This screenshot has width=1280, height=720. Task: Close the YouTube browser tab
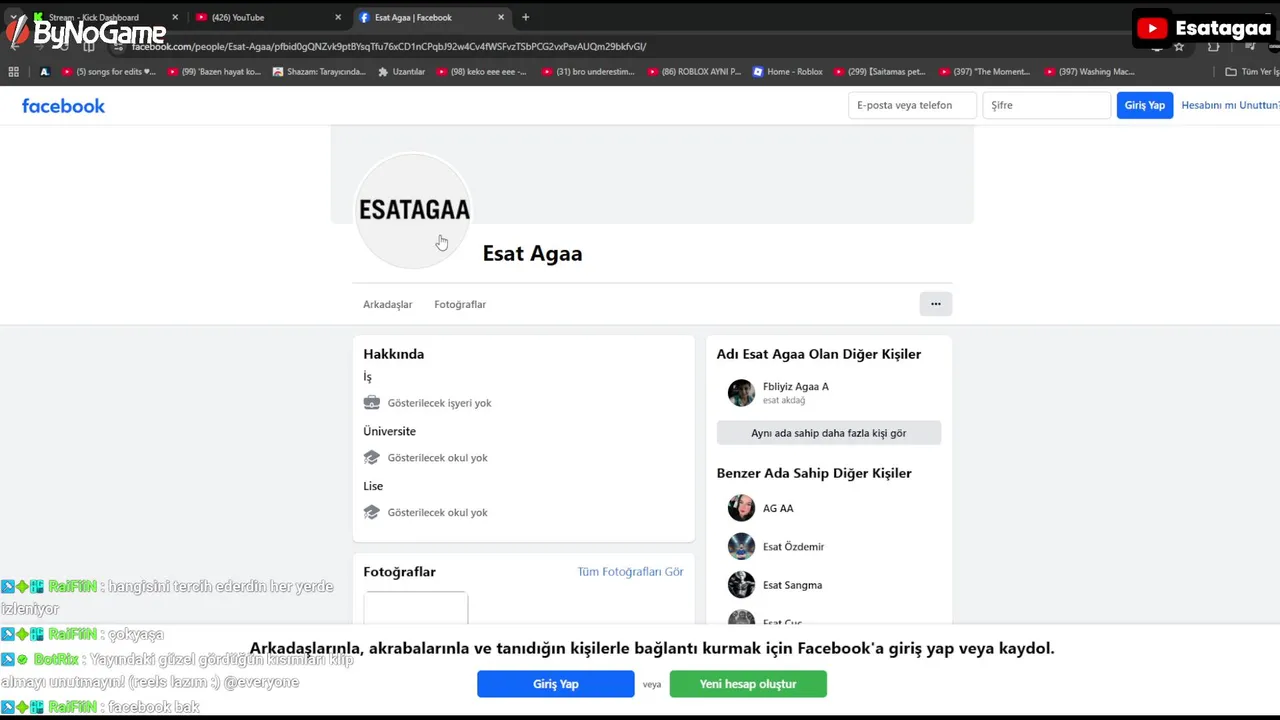click(338, 17)
